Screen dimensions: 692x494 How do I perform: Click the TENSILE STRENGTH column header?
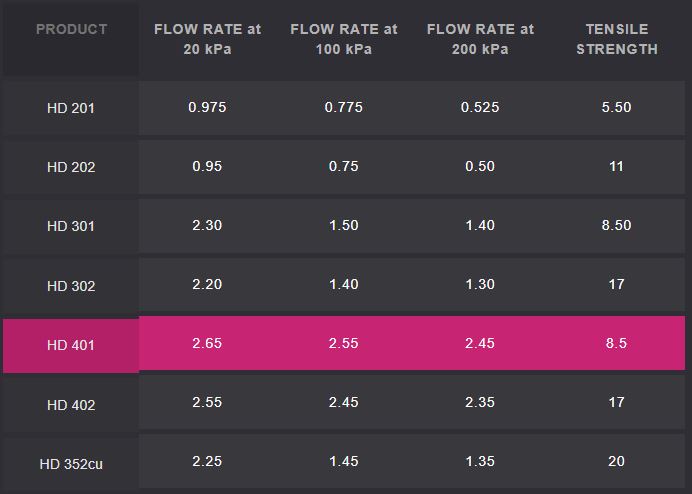[616, 39]
